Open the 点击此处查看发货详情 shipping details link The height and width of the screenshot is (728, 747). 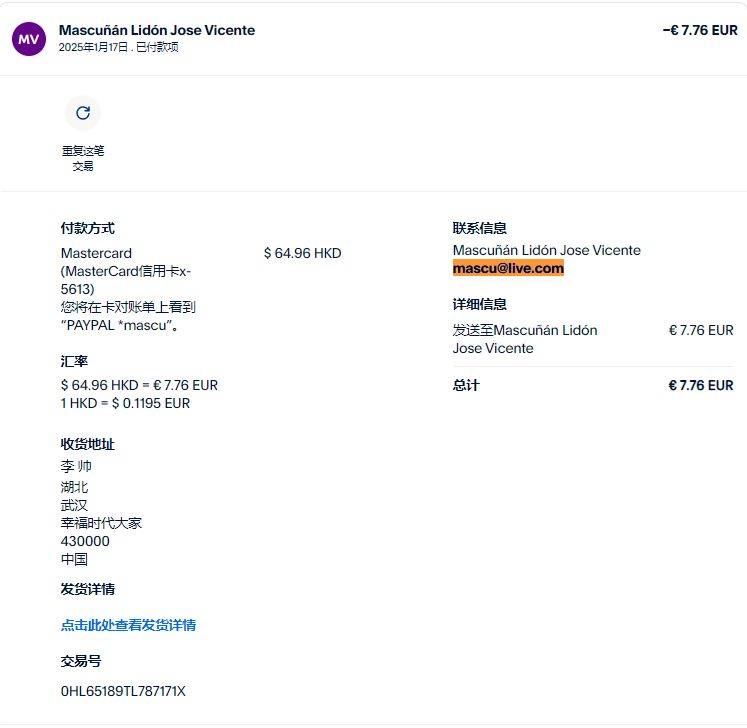[128, 625]
